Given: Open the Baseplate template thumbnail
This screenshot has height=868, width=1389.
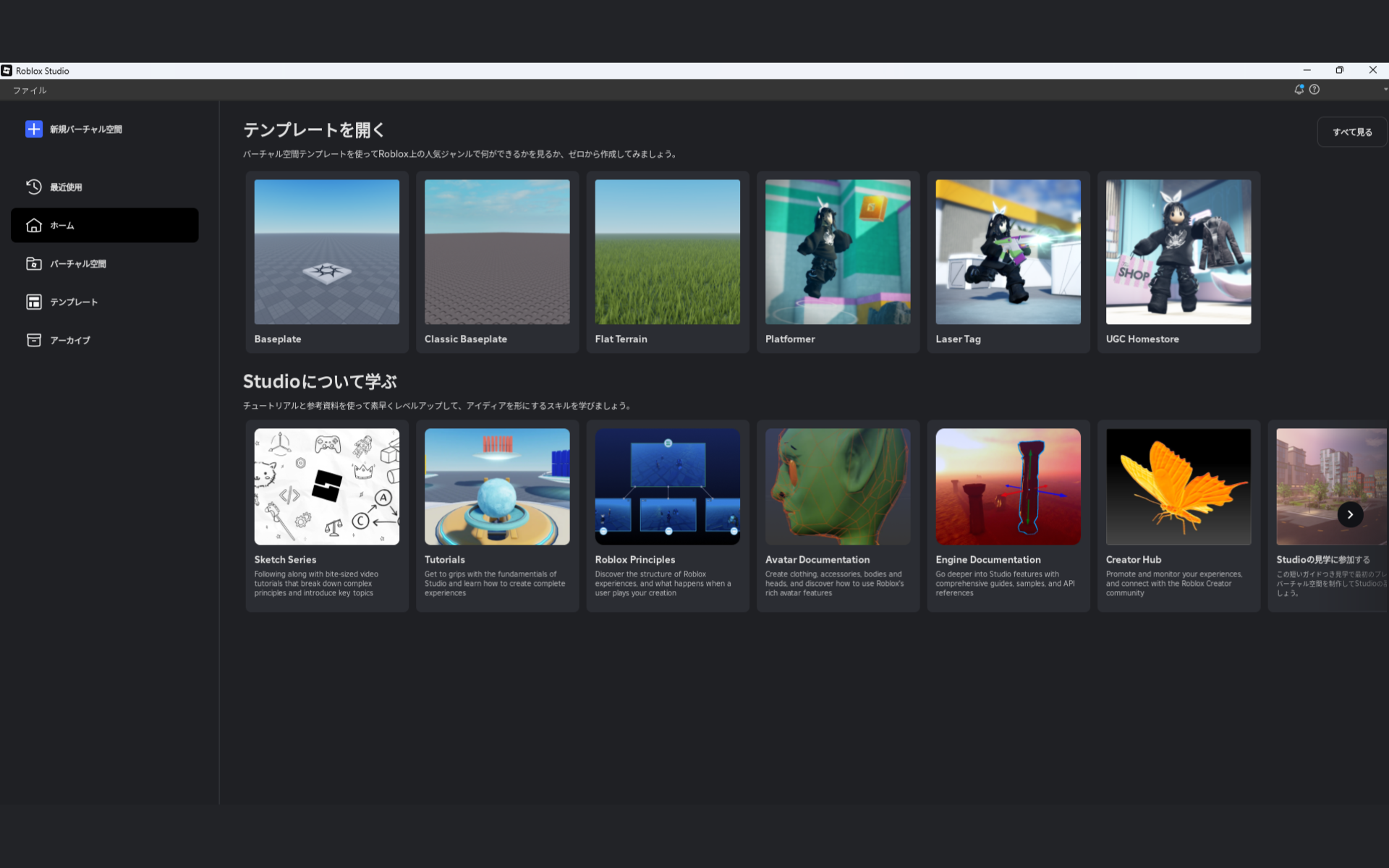Looking at the screenshot, I should point(326,252).
